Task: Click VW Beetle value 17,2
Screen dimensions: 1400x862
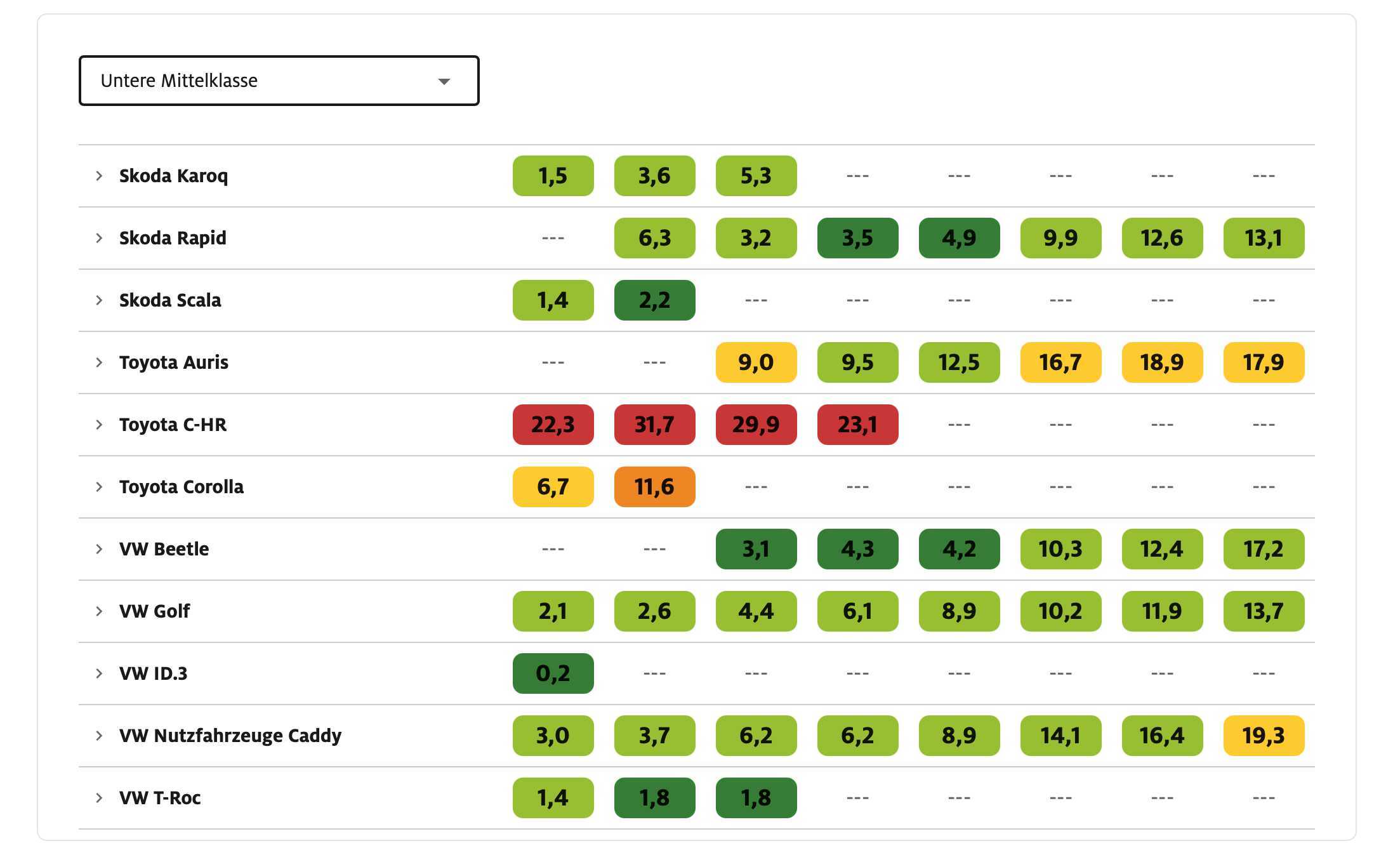Action: pos(1264,549)
